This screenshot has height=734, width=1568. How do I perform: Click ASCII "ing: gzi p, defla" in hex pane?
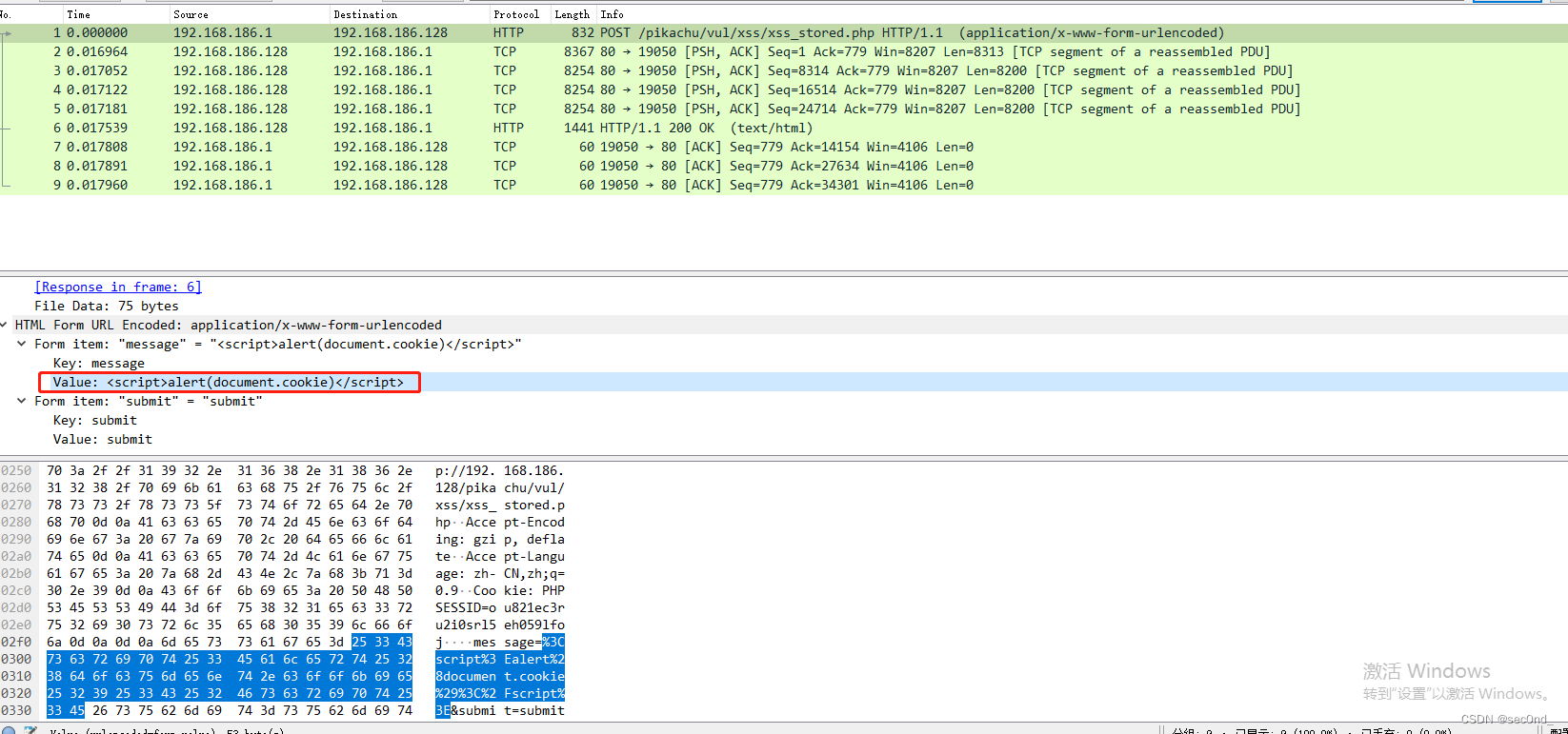click(x=500, y=539)
